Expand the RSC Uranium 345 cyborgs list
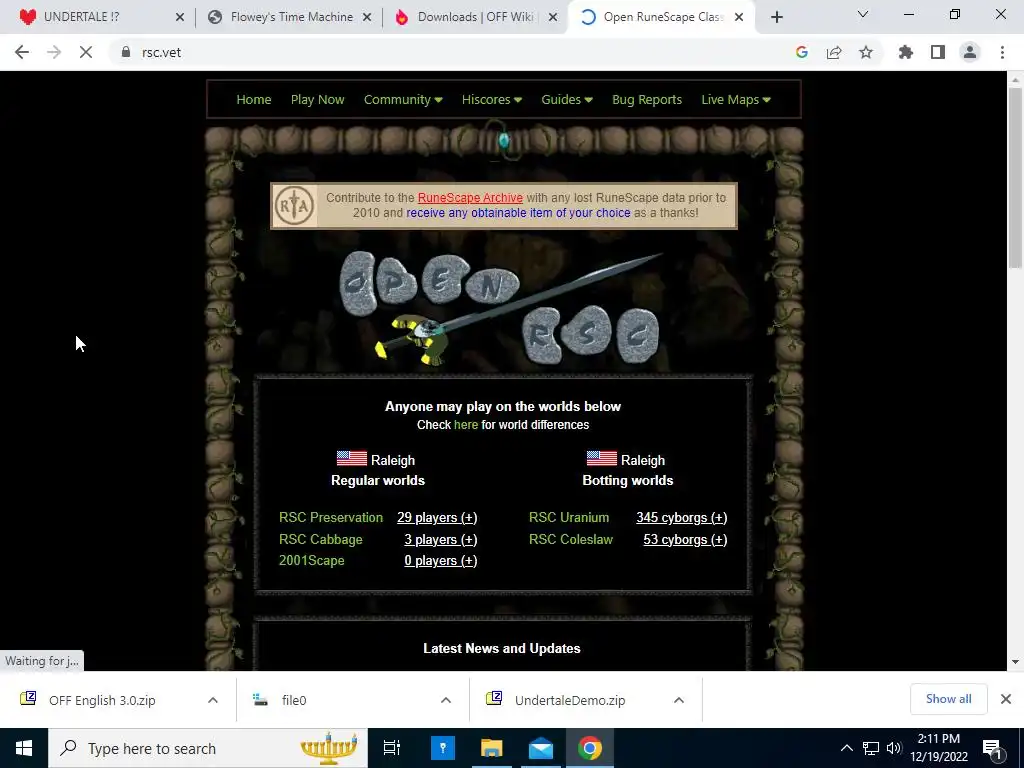Image resolution: width=1024 pixels, height=768 pixels. (682, 517)
